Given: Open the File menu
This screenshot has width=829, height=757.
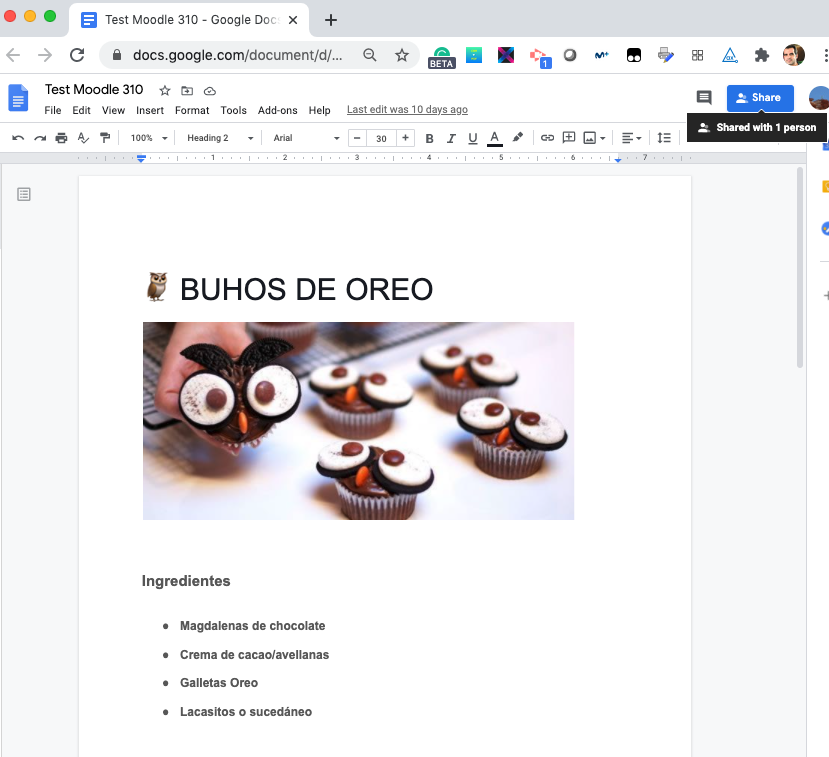Looking at the screenshot, I should (52, 110).
